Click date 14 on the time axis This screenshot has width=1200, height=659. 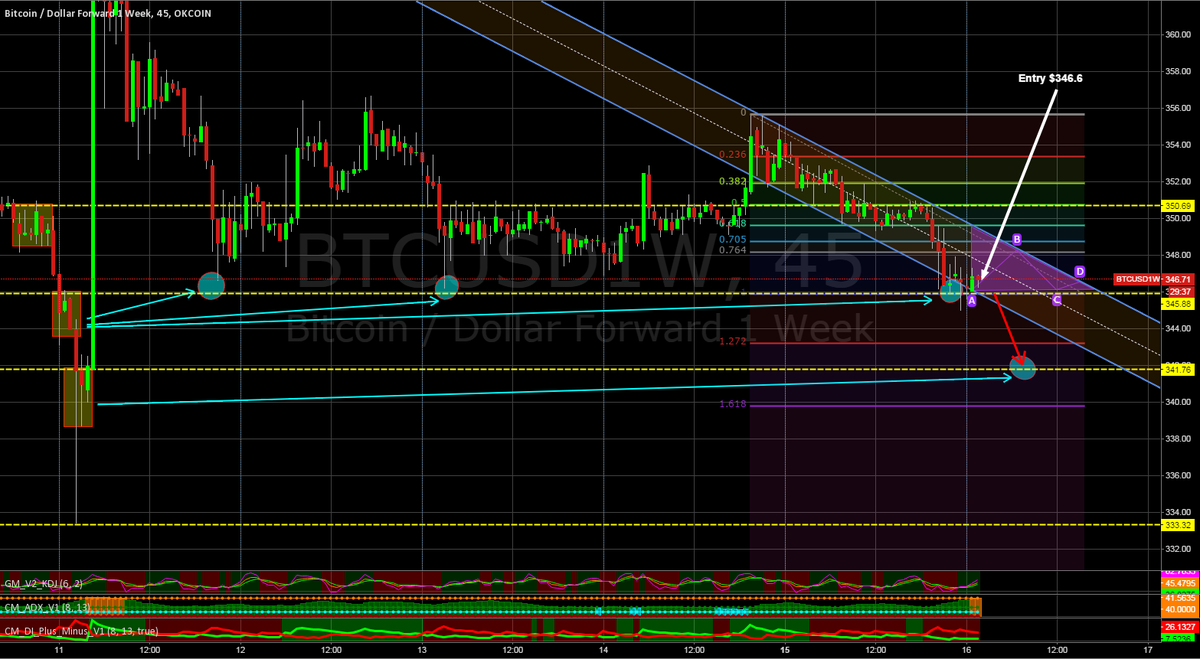pos(604,650)
